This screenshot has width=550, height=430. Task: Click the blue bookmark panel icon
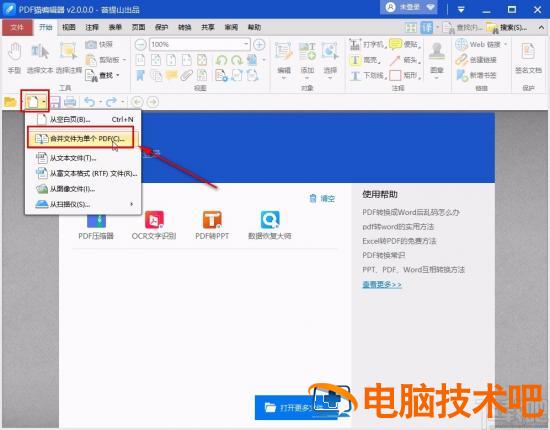[140, 75]
